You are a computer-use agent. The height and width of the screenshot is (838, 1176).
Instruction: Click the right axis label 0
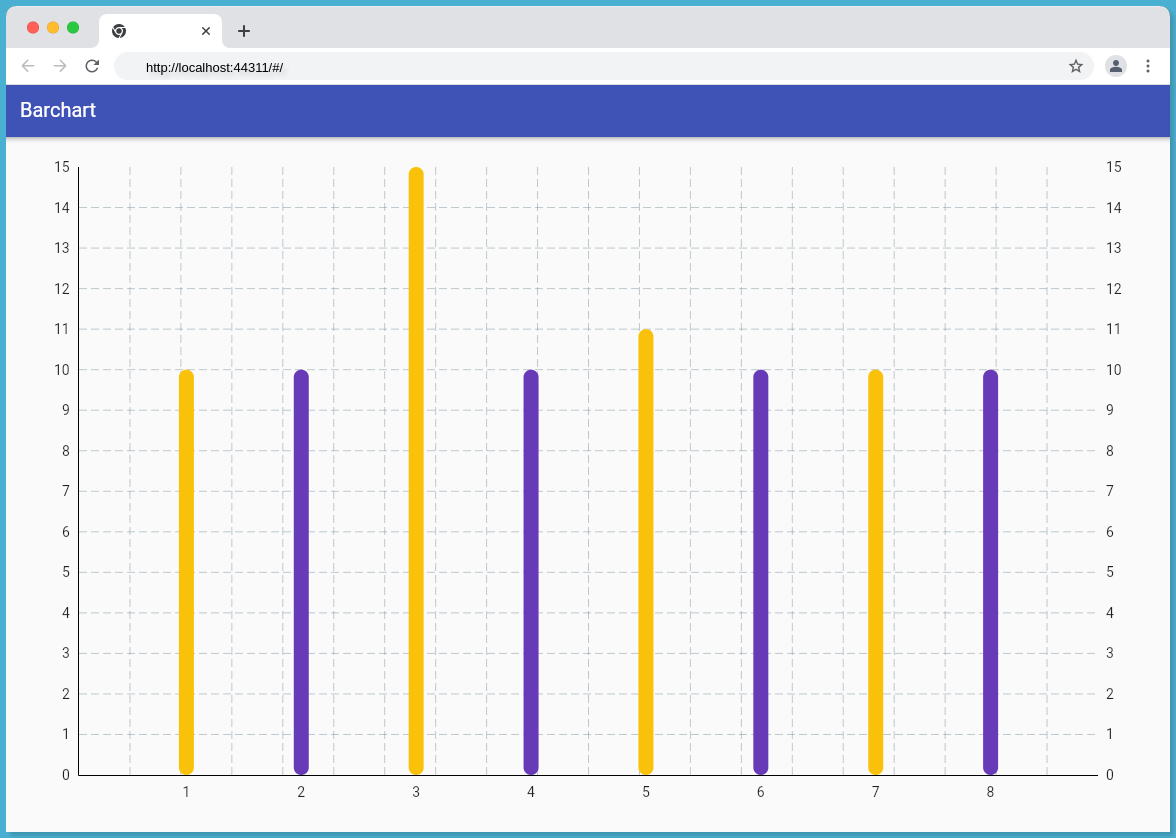[x=1109, y=774]
